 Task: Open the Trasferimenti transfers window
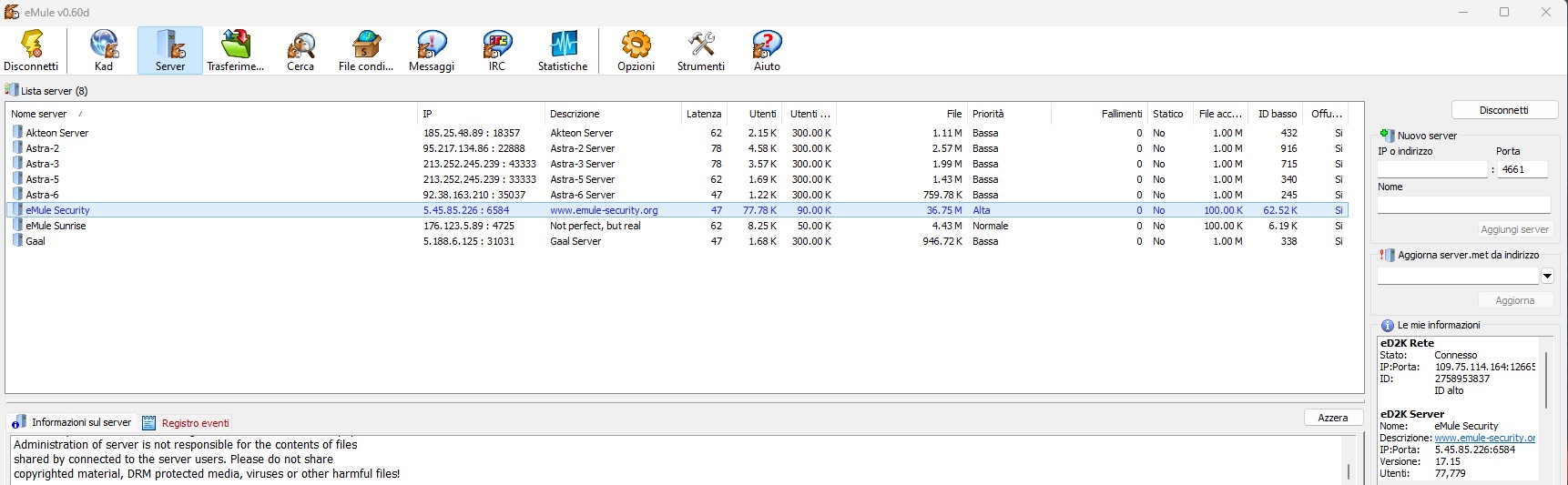click(236, 51)
